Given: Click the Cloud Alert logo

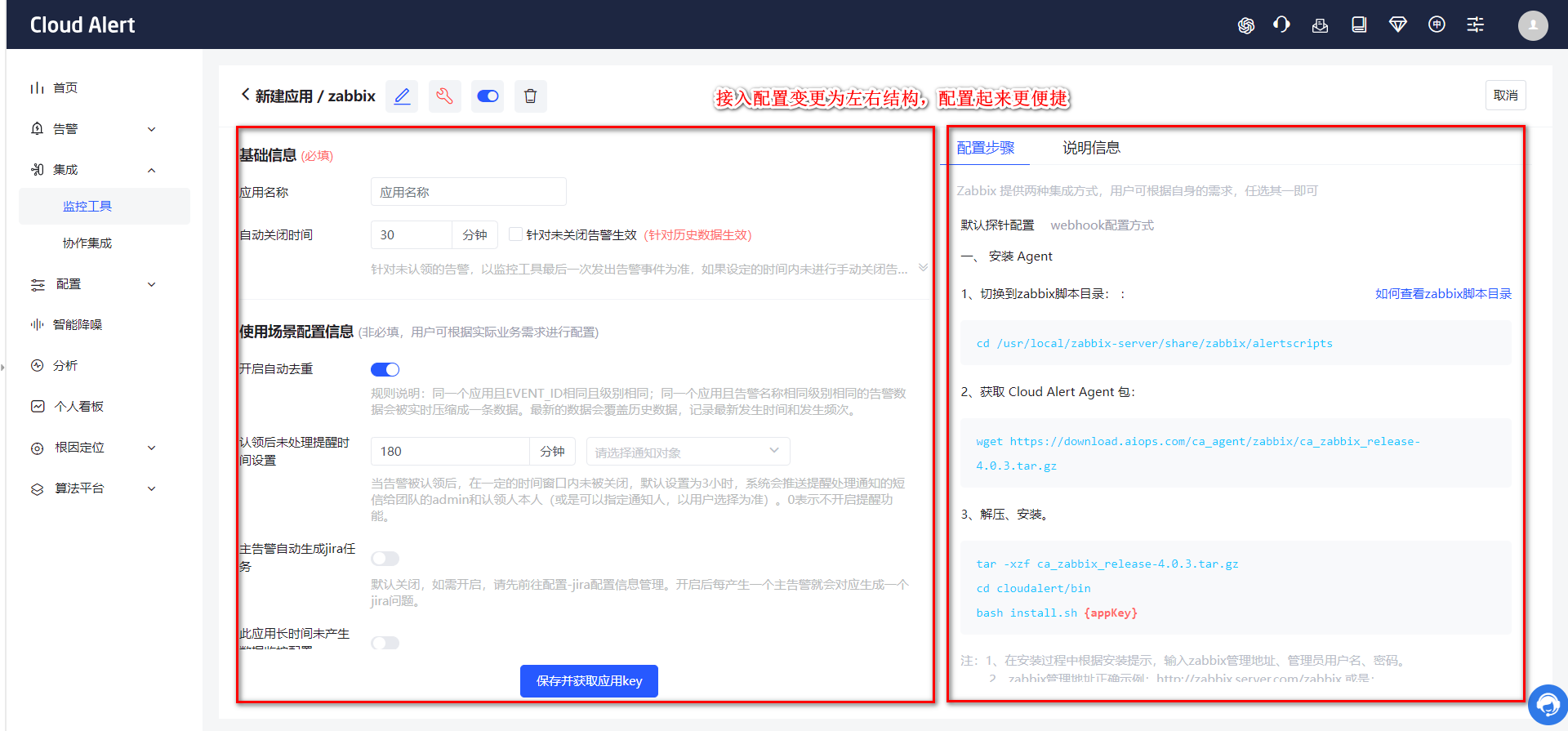Looking at the screenshot, I should pos(82,25).
